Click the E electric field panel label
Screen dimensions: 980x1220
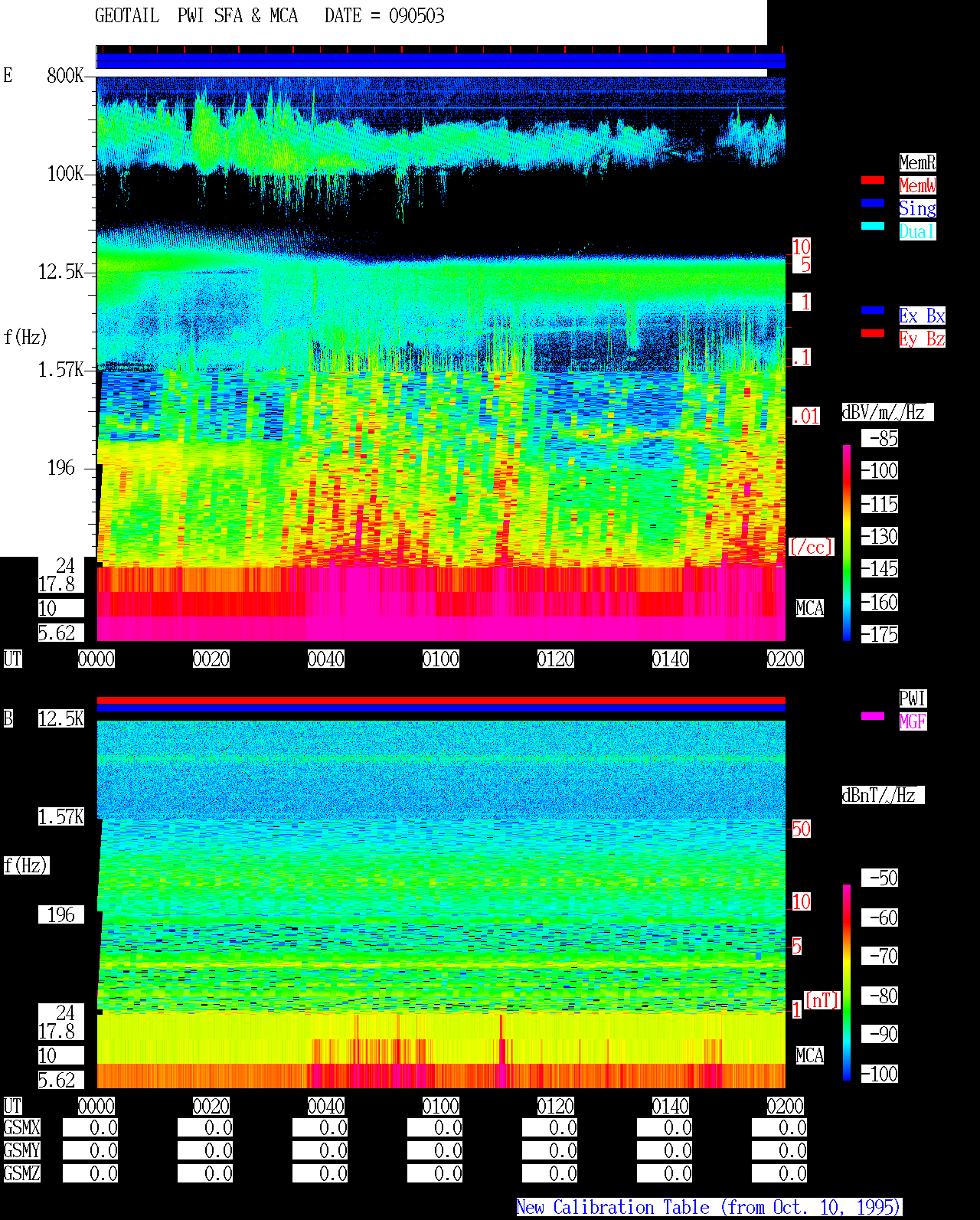click(8, 75)
